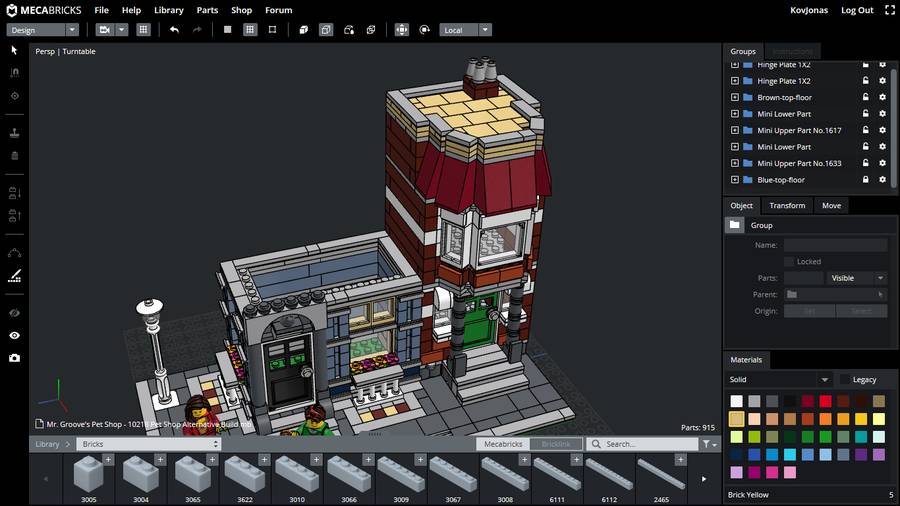Switch to the Transform tab
900x506 pixels.
pyautogui.click(x=787, y=205)
